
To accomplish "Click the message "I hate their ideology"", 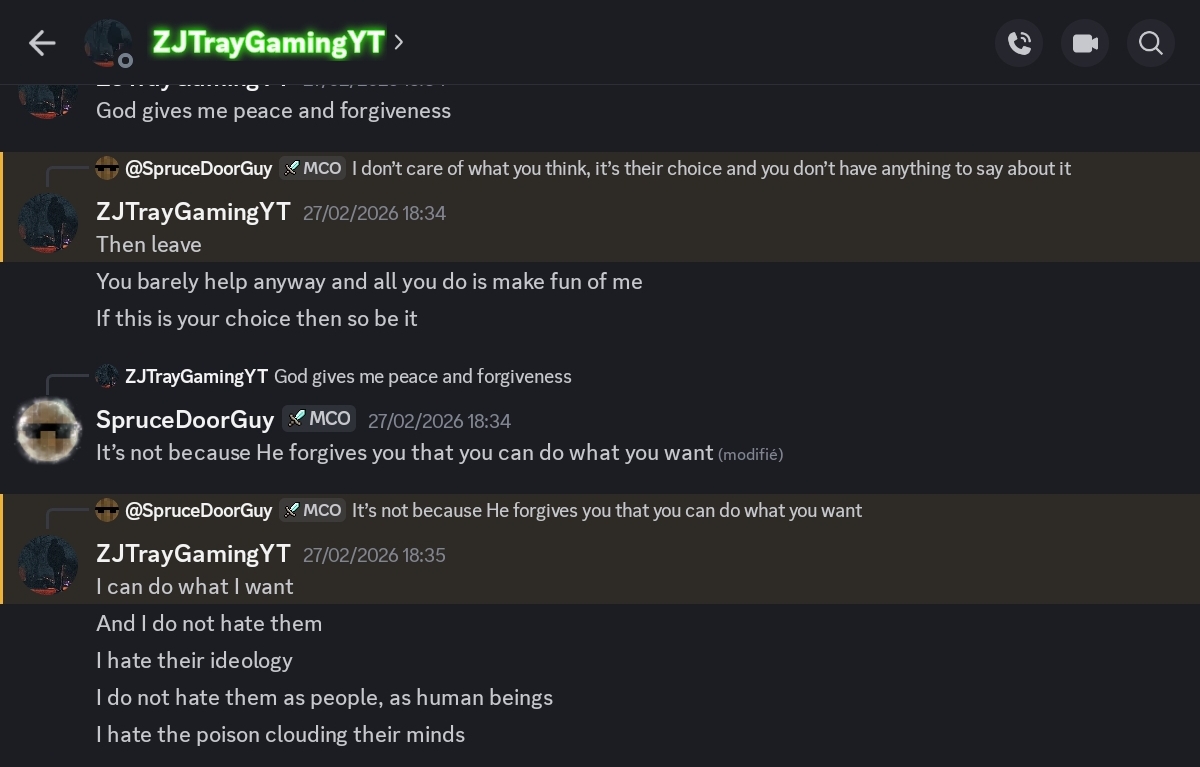I will tap(194, 661).
